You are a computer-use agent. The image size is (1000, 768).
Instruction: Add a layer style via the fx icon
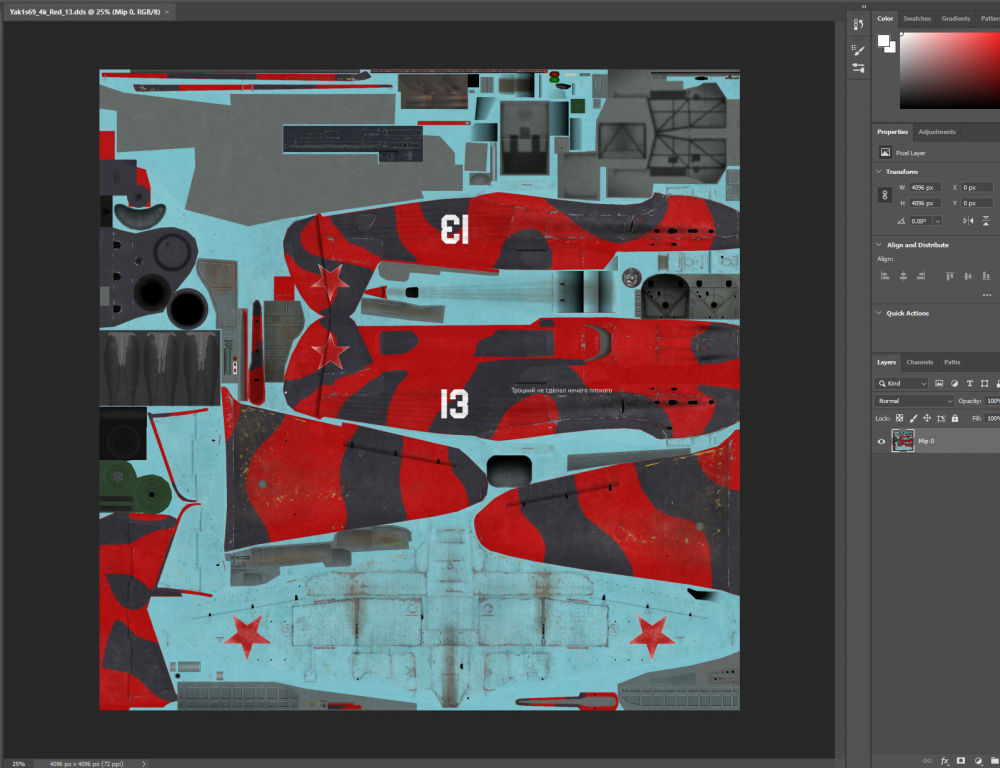coord(944,761)
